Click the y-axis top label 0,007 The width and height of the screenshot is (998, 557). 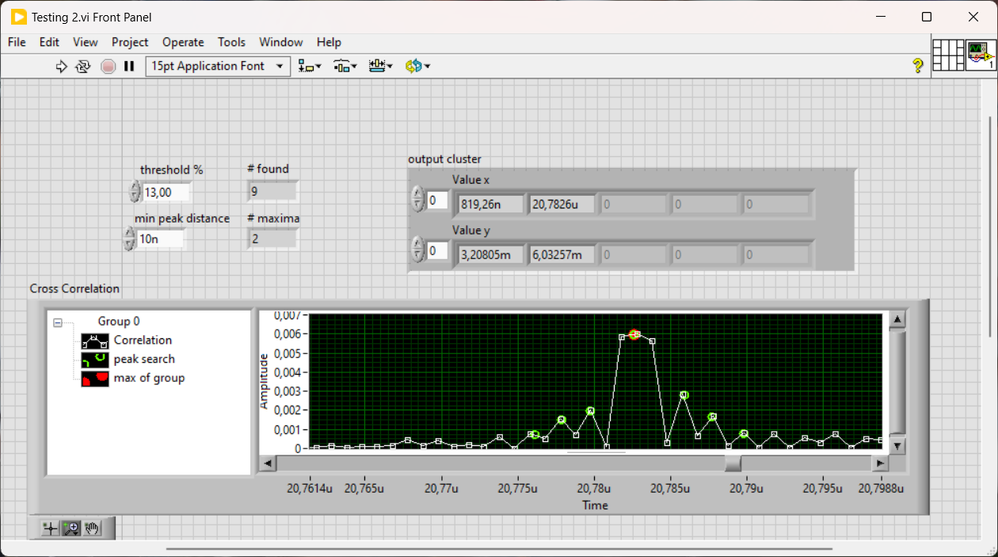pos(287,315)
